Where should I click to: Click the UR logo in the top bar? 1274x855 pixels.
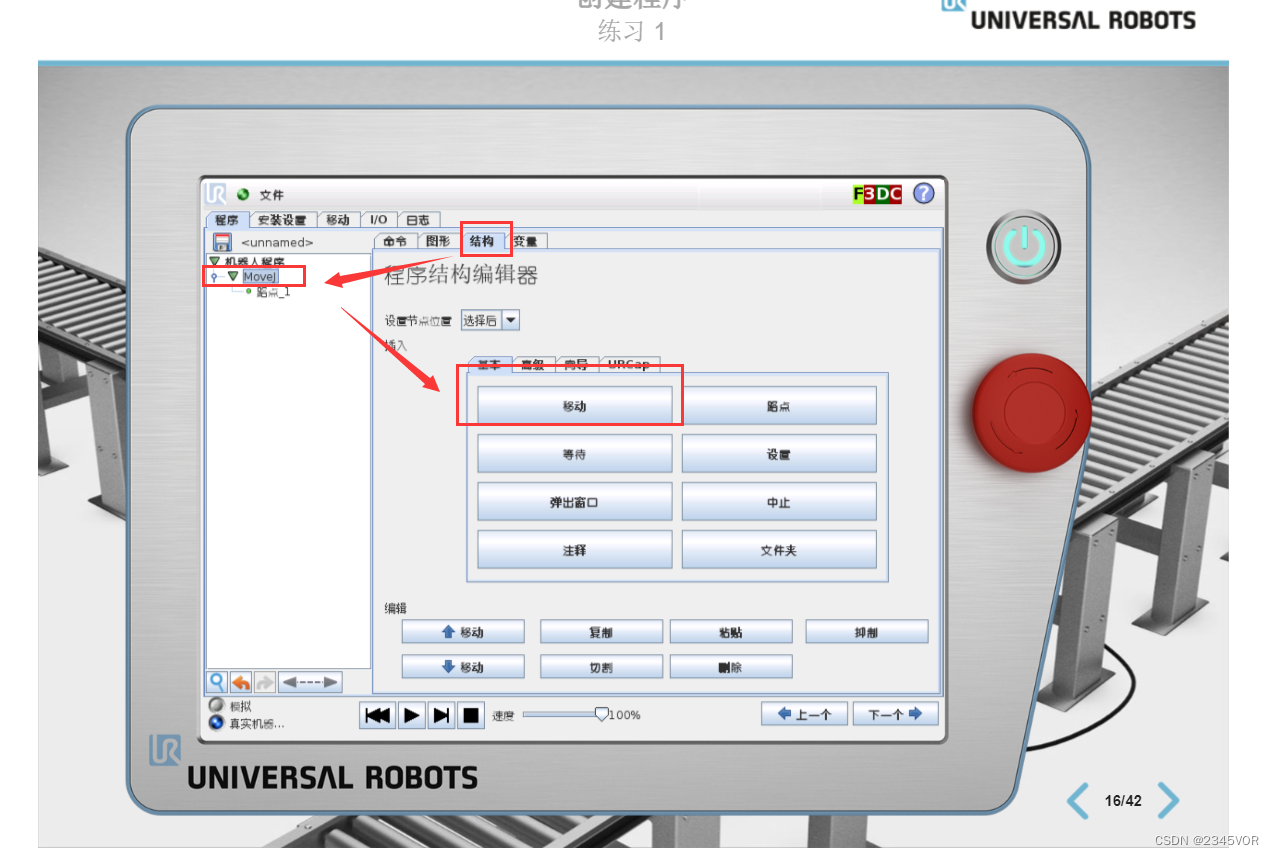(x=215, y=194)
